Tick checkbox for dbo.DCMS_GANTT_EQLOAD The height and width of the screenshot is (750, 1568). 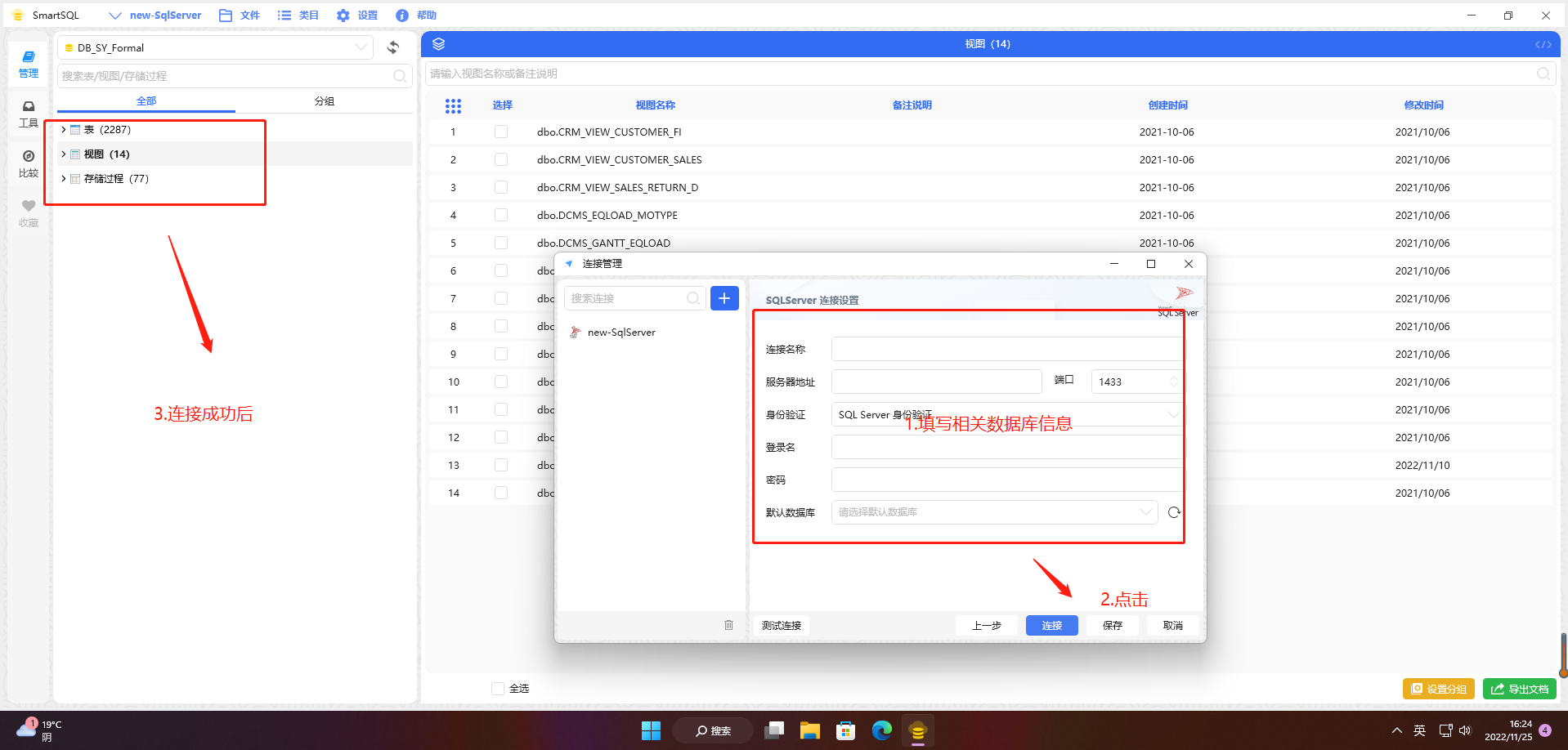tap(501, 243)
